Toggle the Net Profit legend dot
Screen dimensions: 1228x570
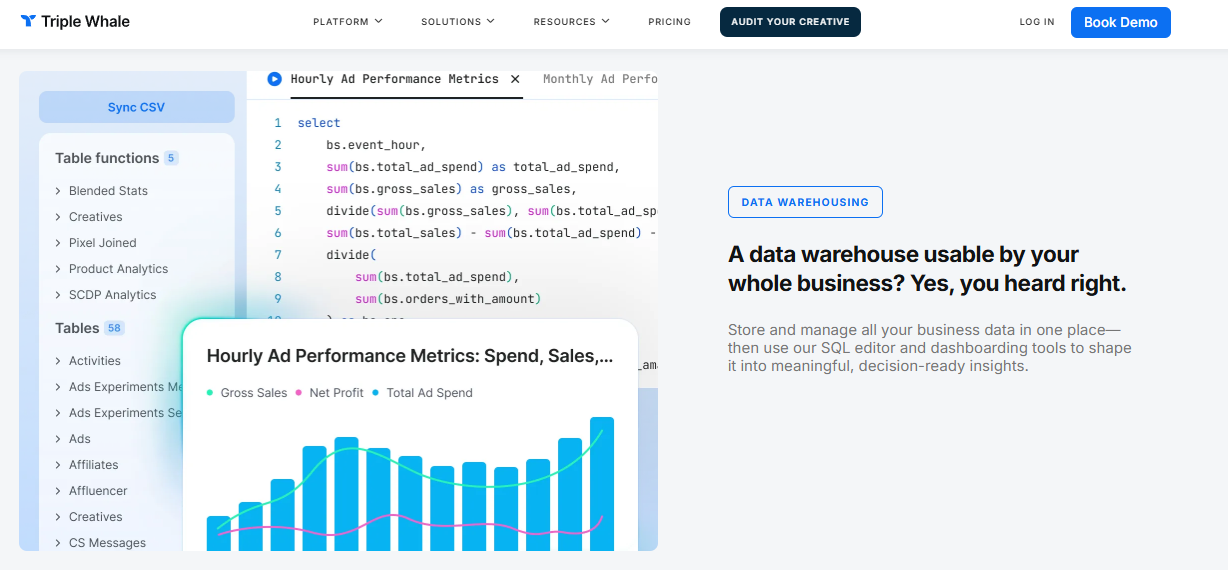299,393
